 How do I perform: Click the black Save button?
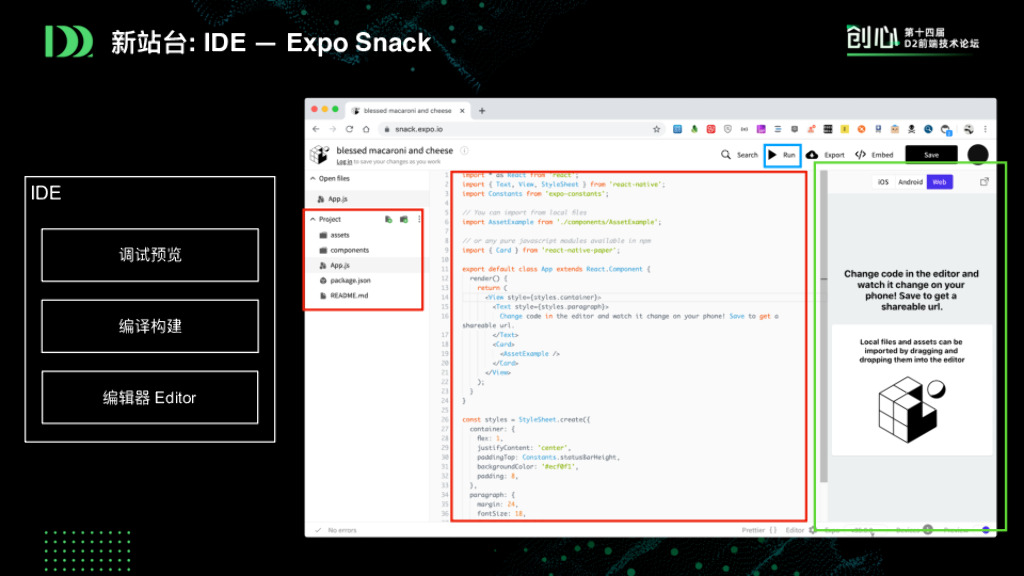click(930, 155)
